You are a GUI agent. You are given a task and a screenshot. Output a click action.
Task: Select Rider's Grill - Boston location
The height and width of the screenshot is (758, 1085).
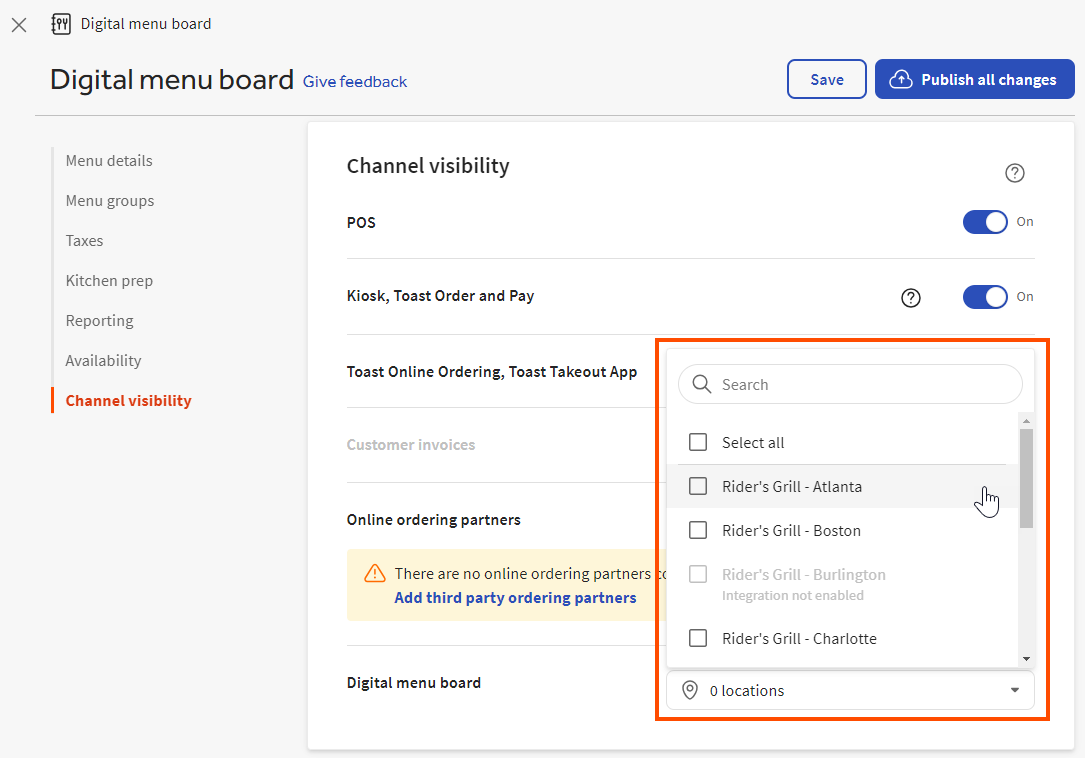point(698,531)
